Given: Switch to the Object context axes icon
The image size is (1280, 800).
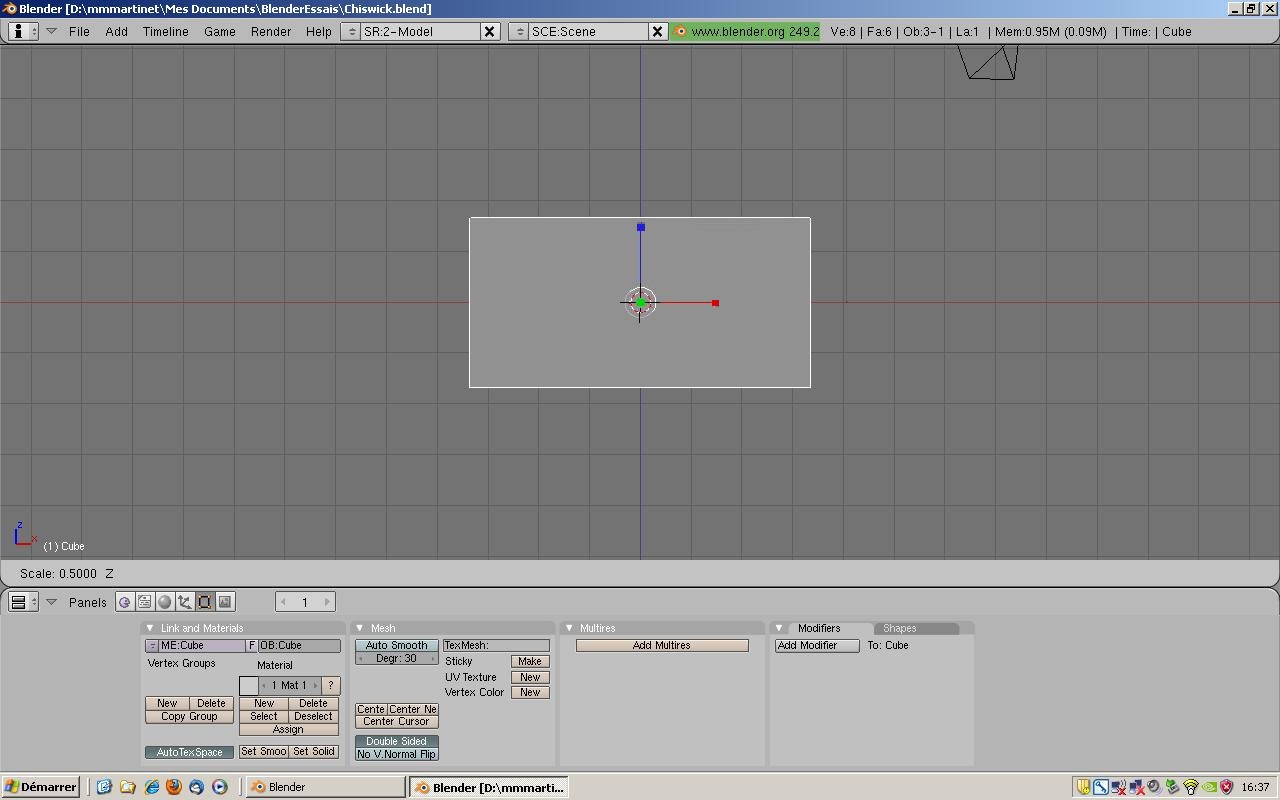Looking at the screenshot, I should [184, 602].
